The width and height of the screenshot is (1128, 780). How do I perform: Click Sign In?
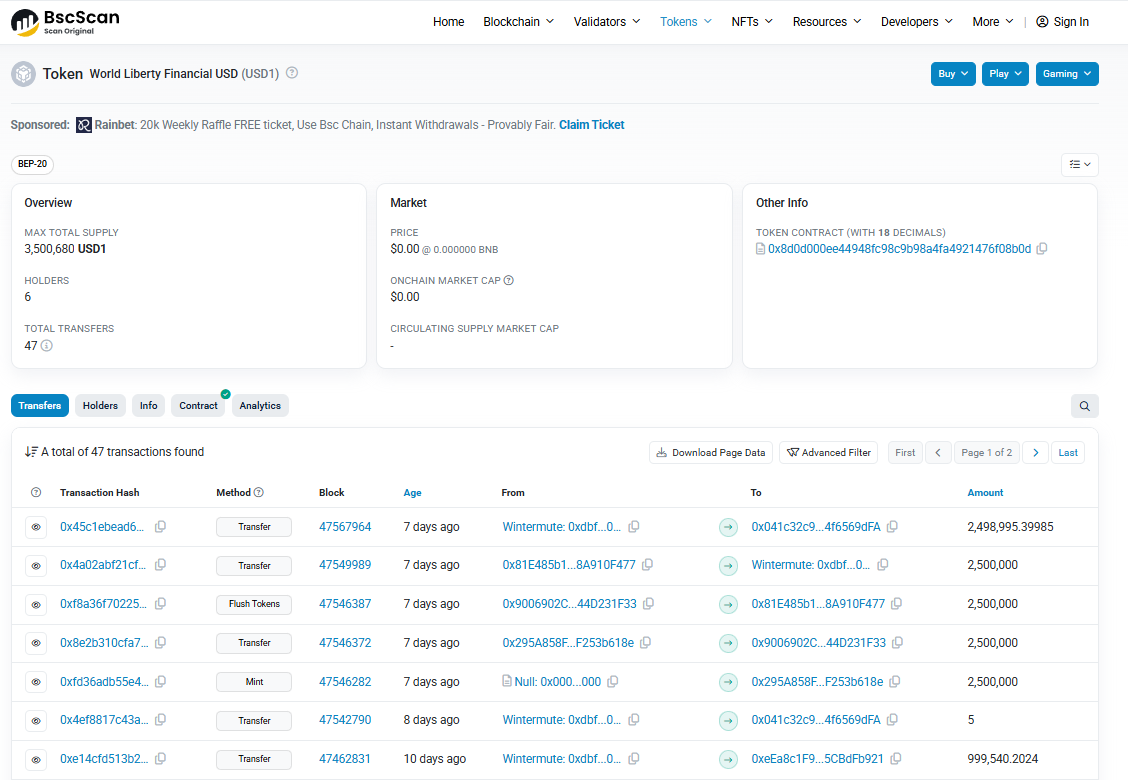pos(1063,22)
